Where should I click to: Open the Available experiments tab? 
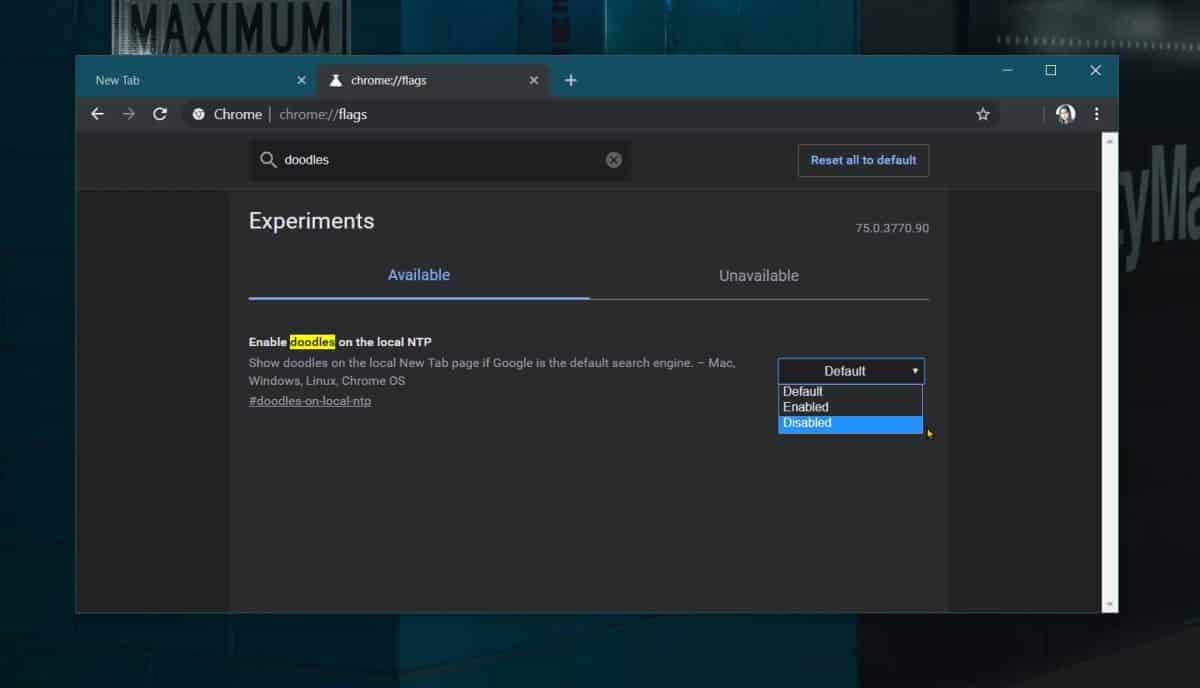click(419, 275)
